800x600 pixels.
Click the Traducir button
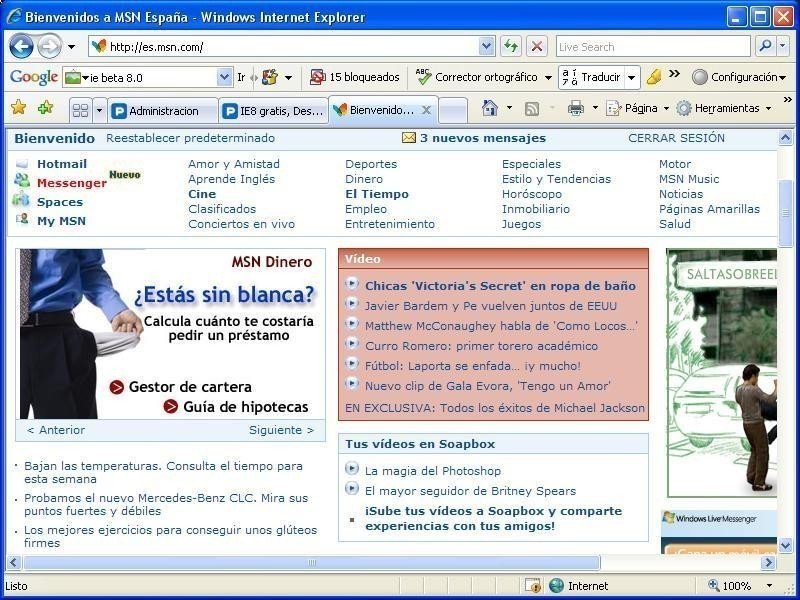[592, 78]
